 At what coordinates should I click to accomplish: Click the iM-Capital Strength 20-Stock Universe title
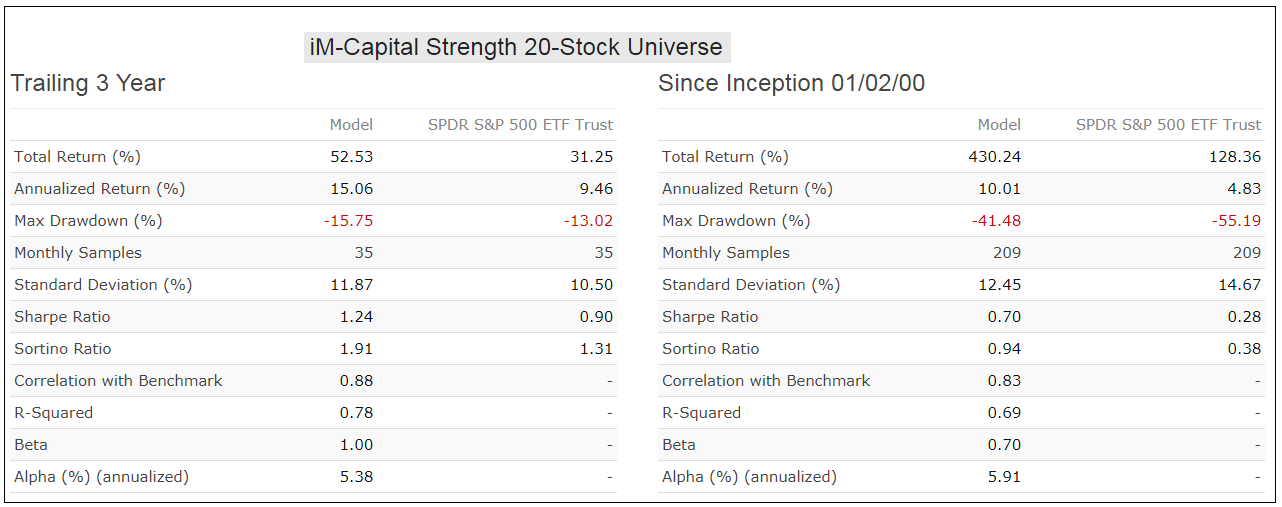click(x=517, y=47)
